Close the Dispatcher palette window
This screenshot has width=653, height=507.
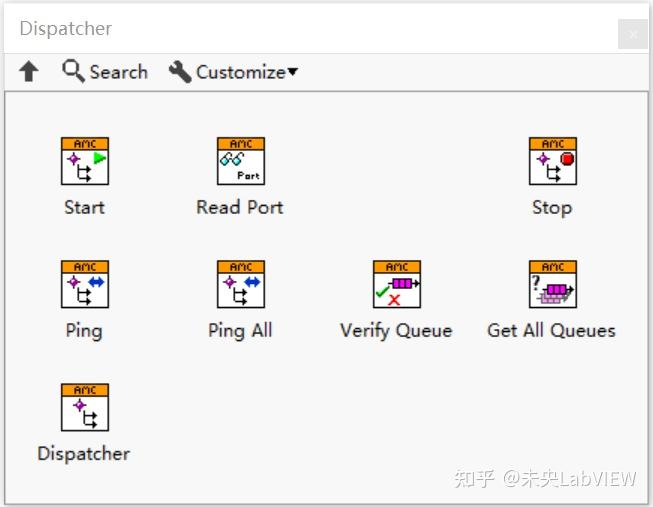(633, 34)
